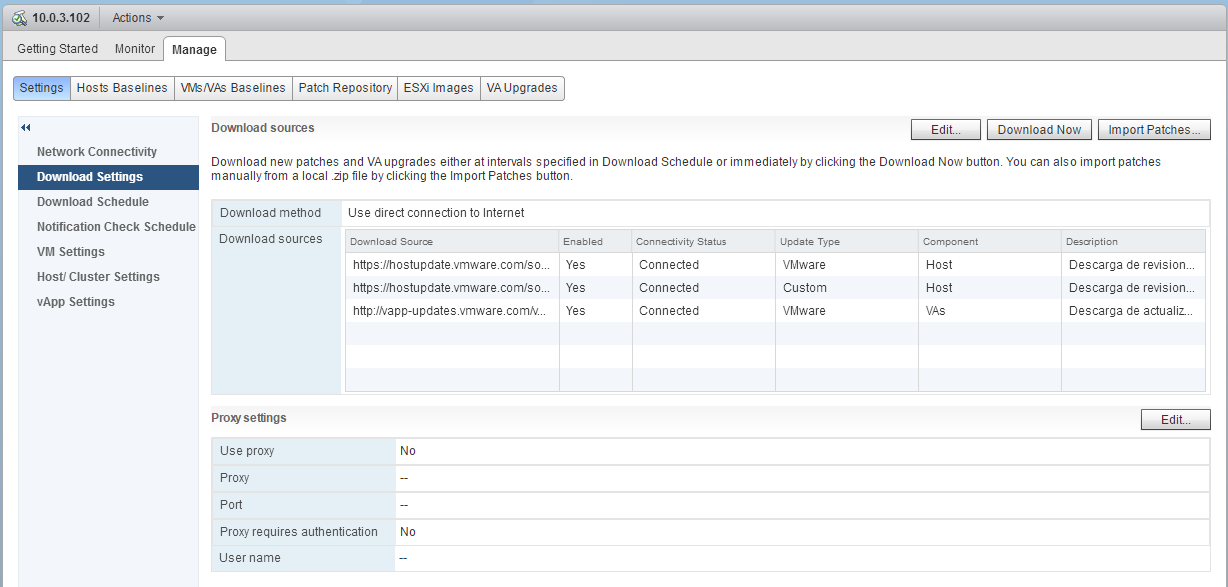Viewport: 1228px width, 587px height.
Task: Switch to the Monitor tab
Action: [134, 48]
